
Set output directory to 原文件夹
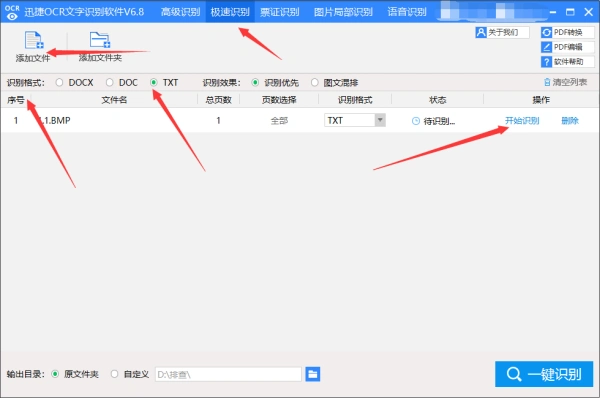55,374
